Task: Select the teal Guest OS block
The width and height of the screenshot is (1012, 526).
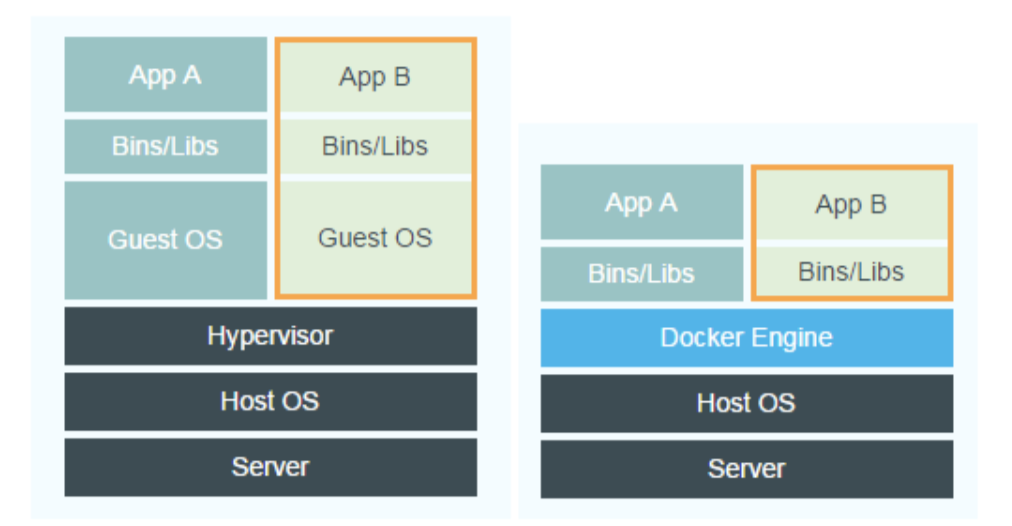Action: pos(165,239)
